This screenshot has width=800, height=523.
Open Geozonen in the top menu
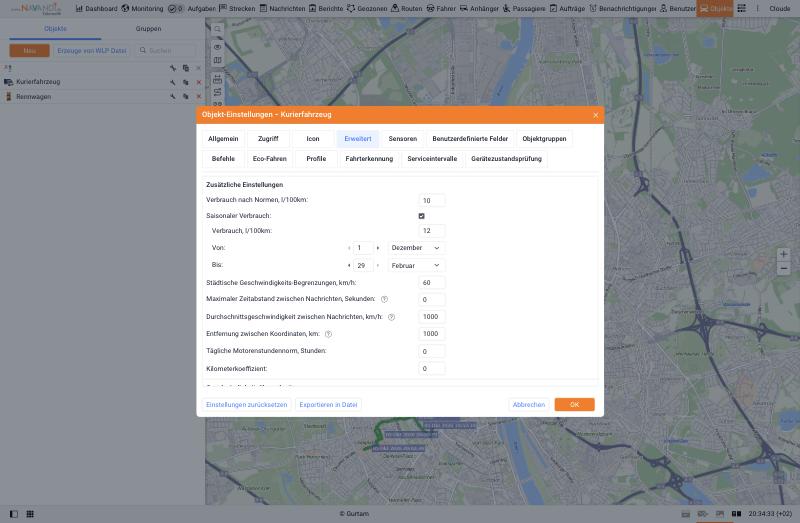tap(367, 8)
